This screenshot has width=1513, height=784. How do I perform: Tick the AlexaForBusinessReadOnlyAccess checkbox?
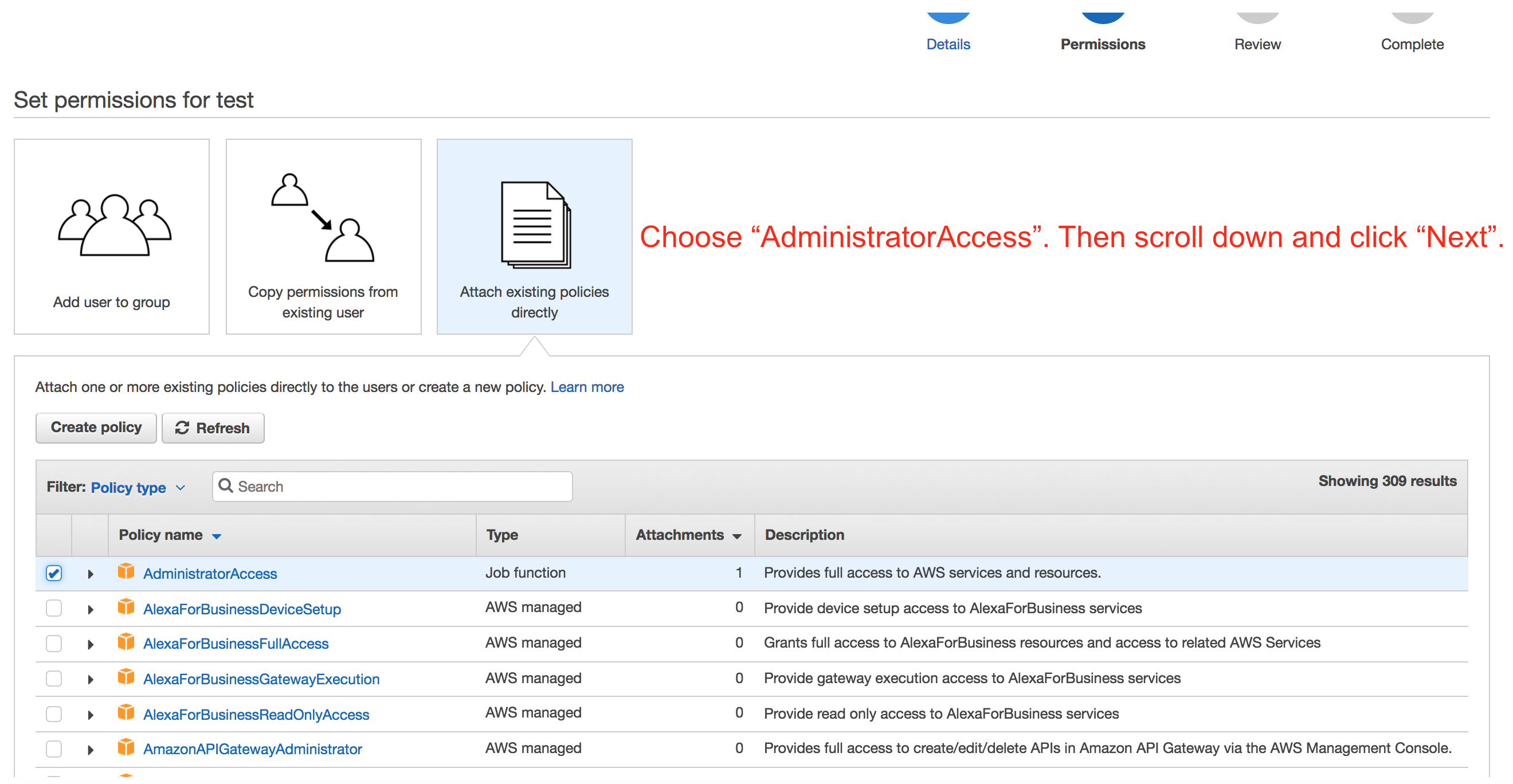(54, 714)
